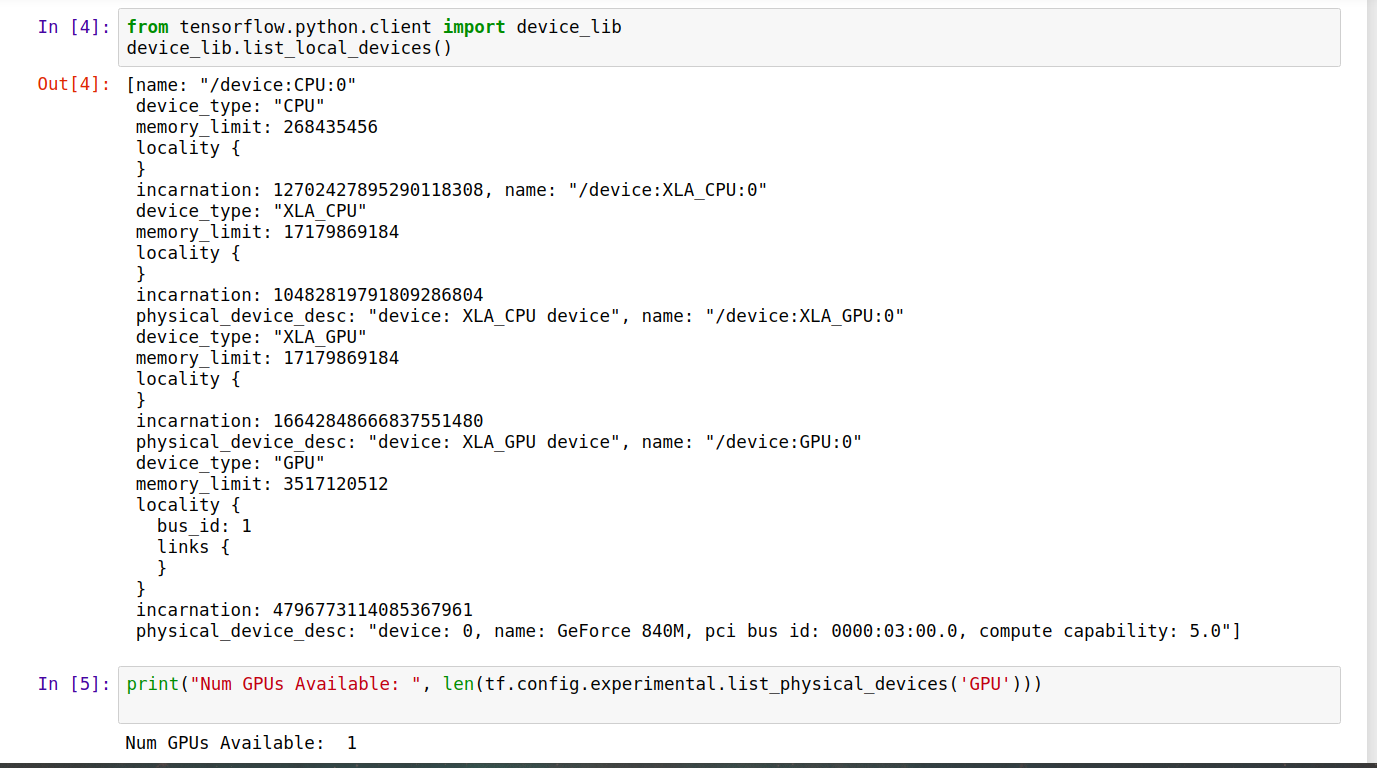This screenshot has width=1377, height=768.
Task: Click the bus_id: 1 locality line
Action: coord(205,525)
